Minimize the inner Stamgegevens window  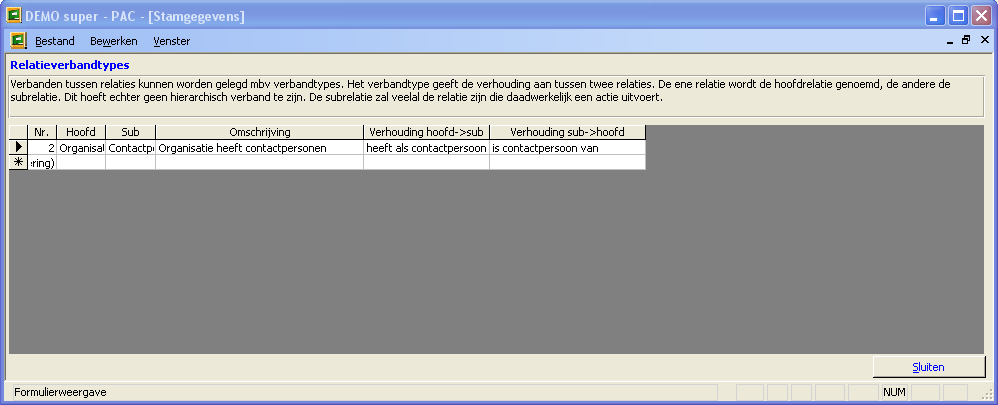950,40
